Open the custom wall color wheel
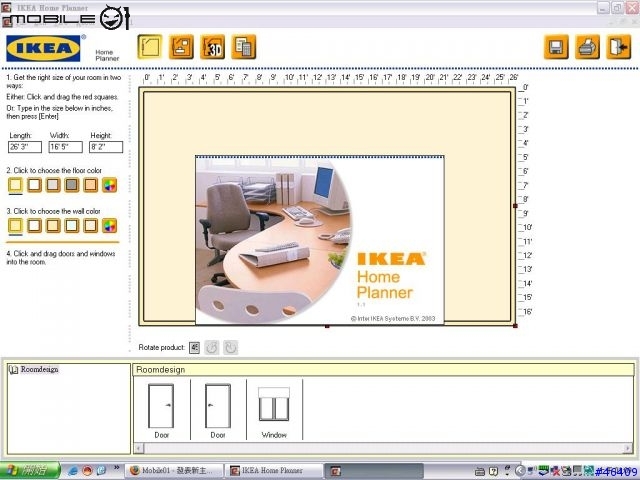640x480 pixels. point(109,225)
